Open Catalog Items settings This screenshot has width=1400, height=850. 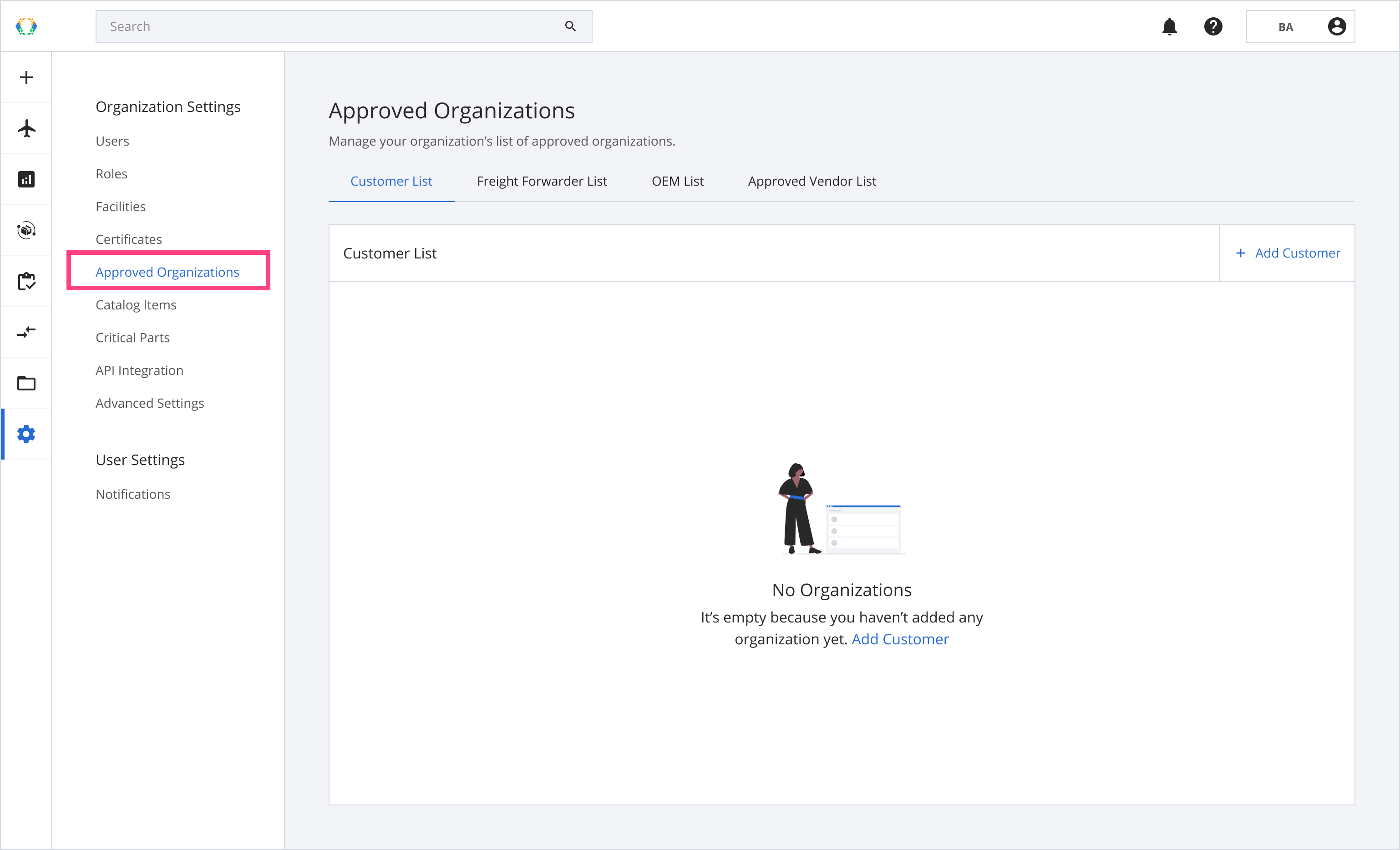(x=136, y=305)
